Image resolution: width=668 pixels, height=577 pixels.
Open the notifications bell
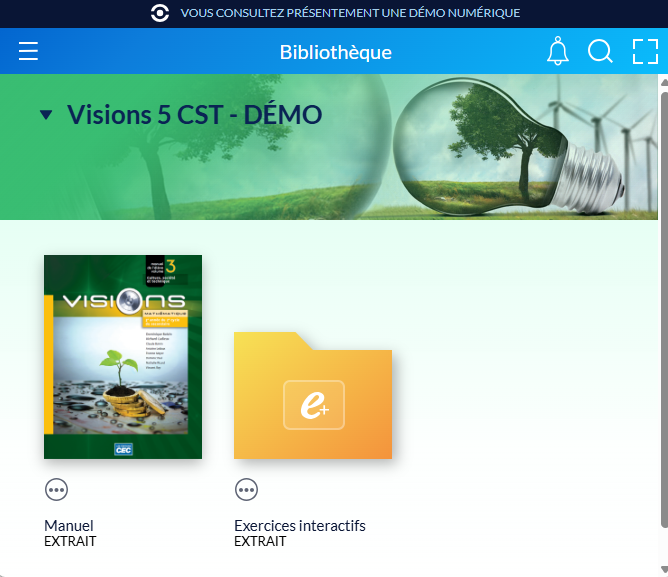click(558, 52)
